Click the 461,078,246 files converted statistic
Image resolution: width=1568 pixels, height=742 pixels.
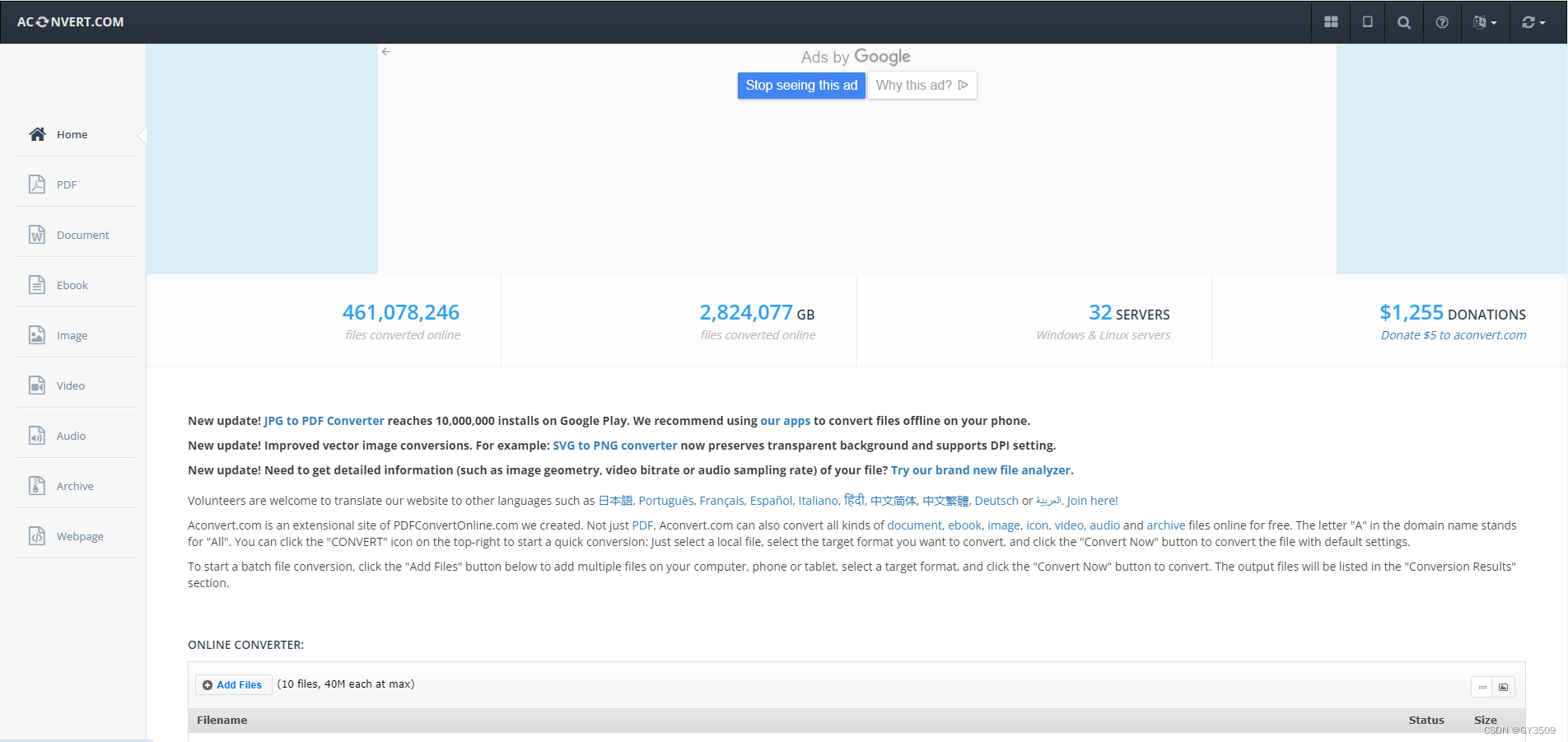click(401, 313)
